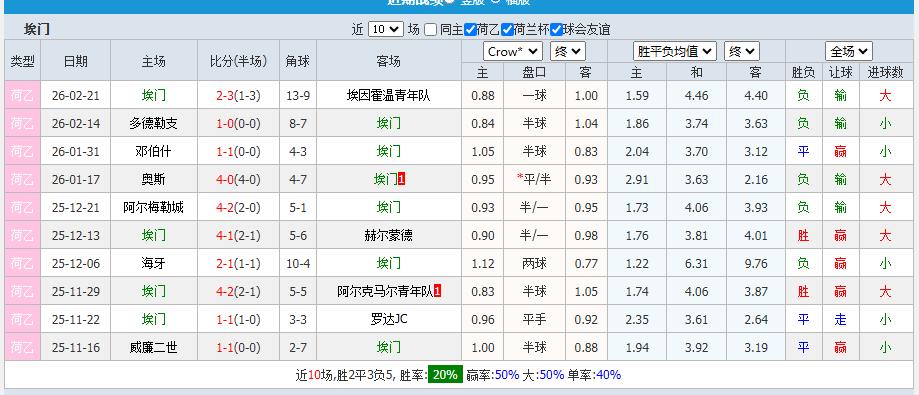Click the 日期 column header
Screen dimensions: 919x395
[x=76, y=60]
